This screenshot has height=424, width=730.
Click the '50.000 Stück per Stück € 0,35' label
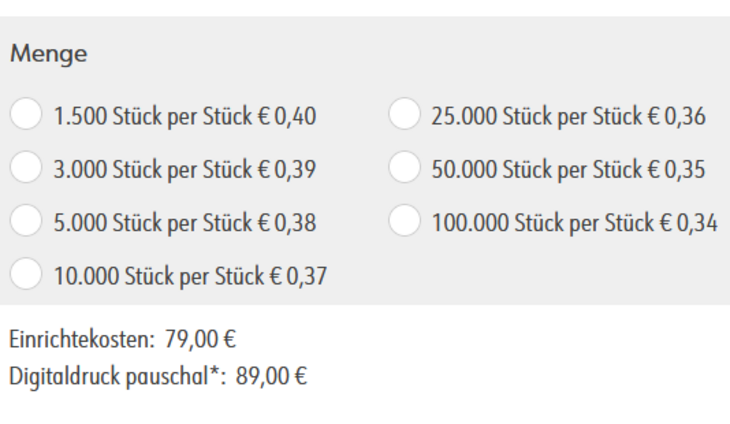click(x=568, y=169)
